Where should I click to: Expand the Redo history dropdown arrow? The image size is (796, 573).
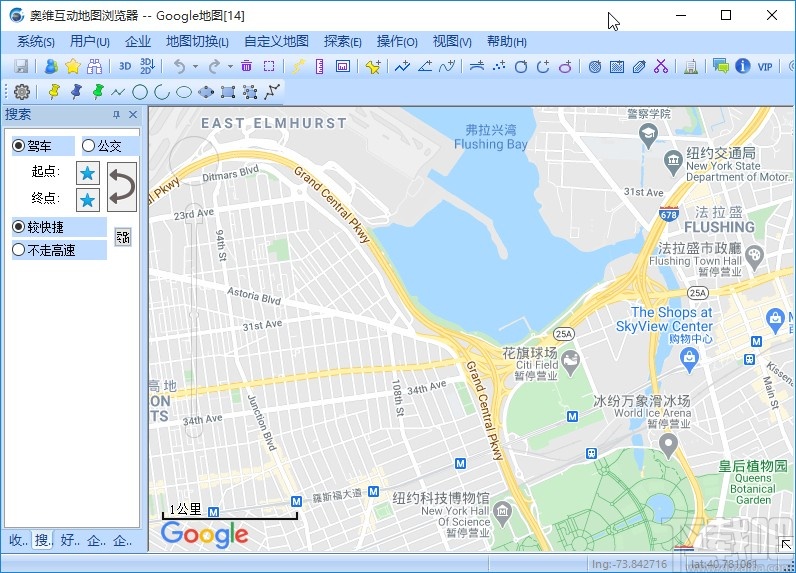[x=230, y=66]
